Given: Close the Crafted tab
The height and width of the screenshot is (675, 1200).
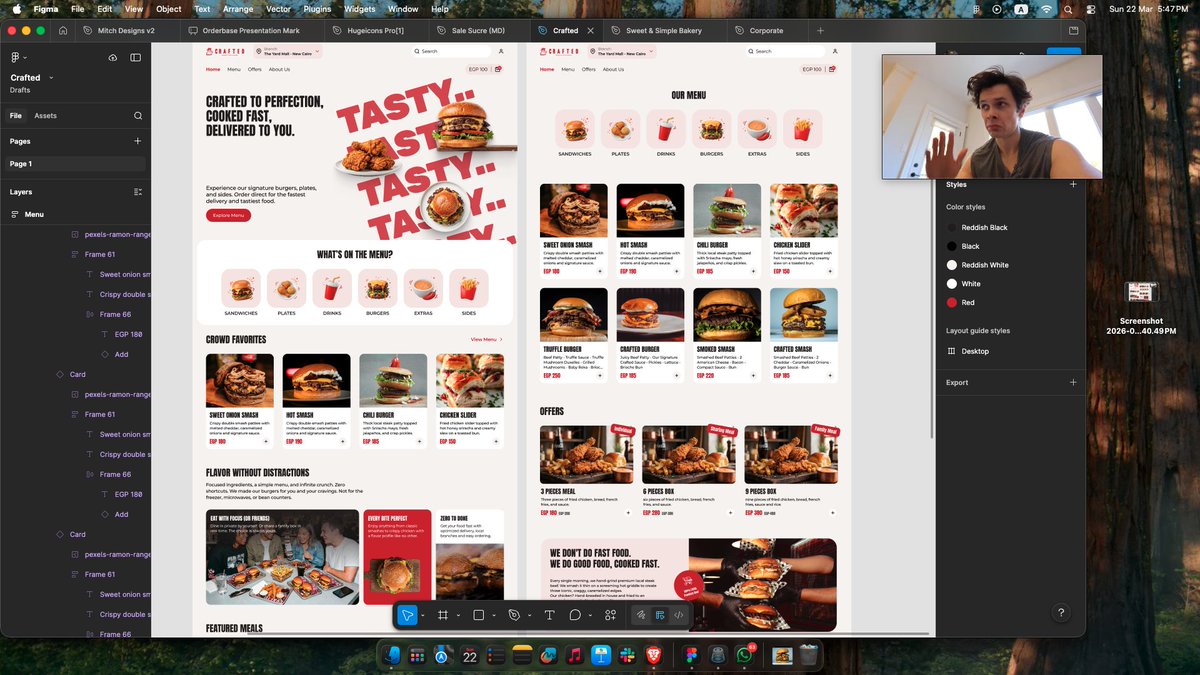Looking at the screenshot, I should [x=591, y=31].
